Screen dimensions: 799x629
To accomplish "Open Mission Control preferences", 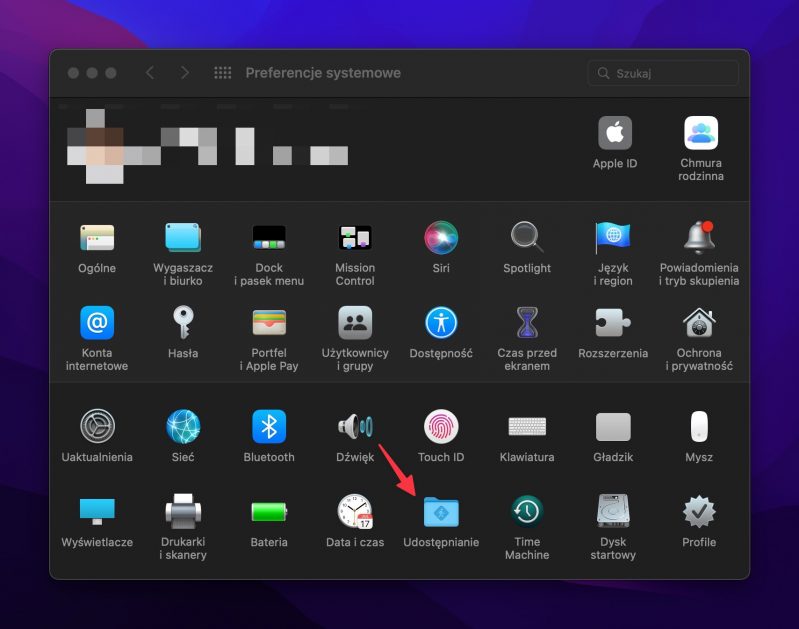I will pos(355,238).
